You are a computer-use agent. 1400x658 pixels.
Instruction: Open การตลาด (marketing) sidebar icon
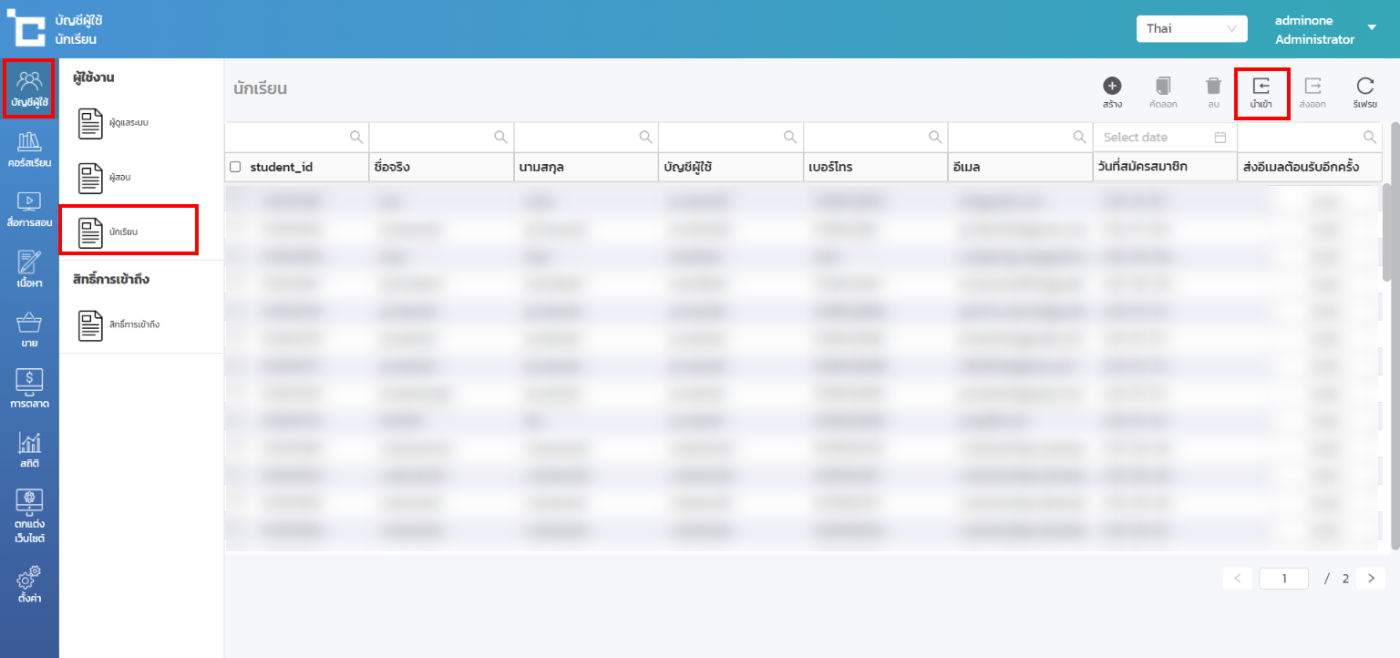point(29,389)
